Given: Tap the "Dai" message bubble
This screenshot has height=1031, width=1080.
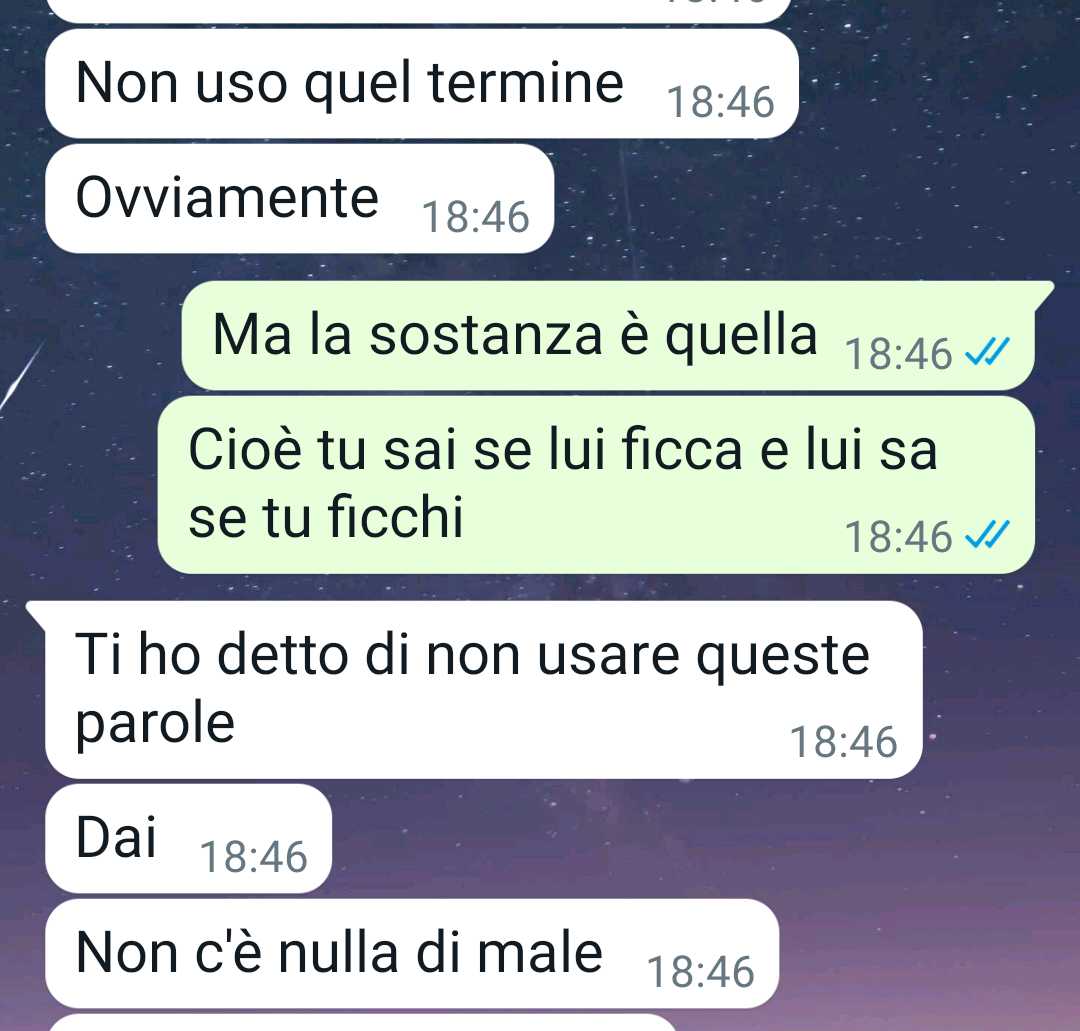Looking at the screenshot, I should 189,838.
